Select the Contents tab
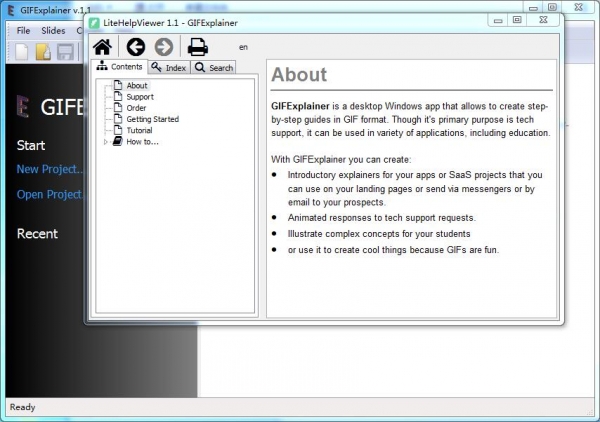This screenshot has height=422, width=600. pyautogui.click(x=120, y=67)
